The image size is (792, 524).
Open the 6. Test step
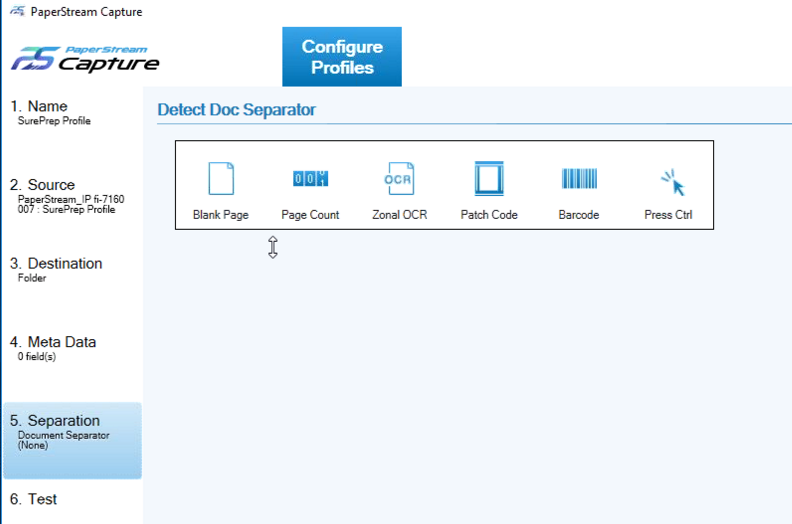34,499
